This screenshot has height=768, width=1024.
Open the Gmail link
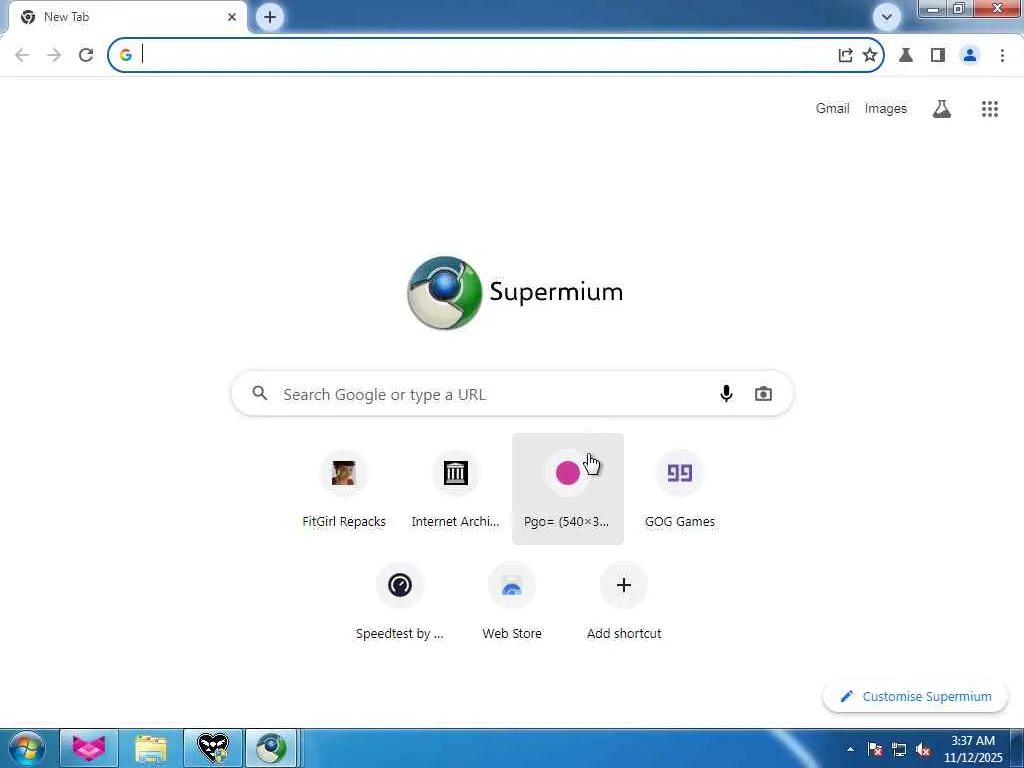(x=832, y=108)
